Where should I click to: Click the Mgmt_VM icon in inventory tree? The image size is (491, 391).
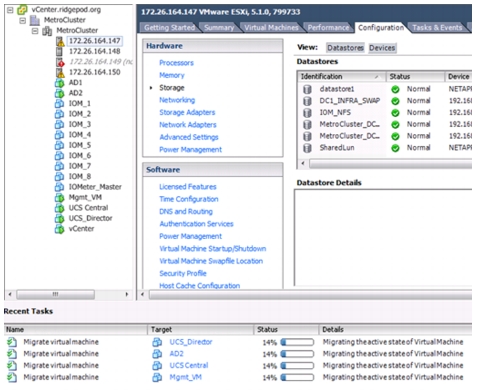pyautogui.click(x=59, y=197)
